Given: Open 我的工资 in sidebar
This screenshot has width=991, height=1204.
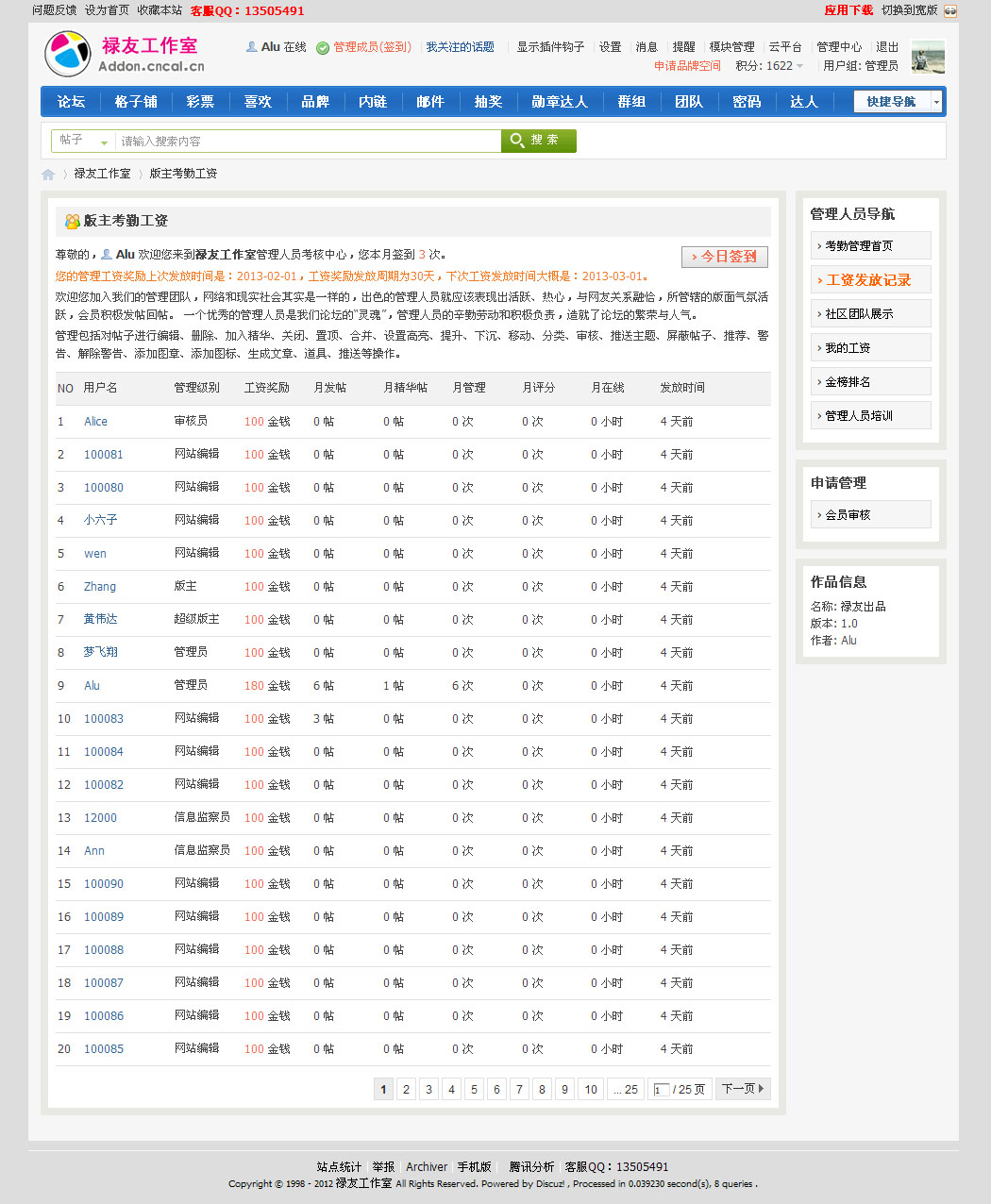Looking at the screenshot, I should (871, 347).
